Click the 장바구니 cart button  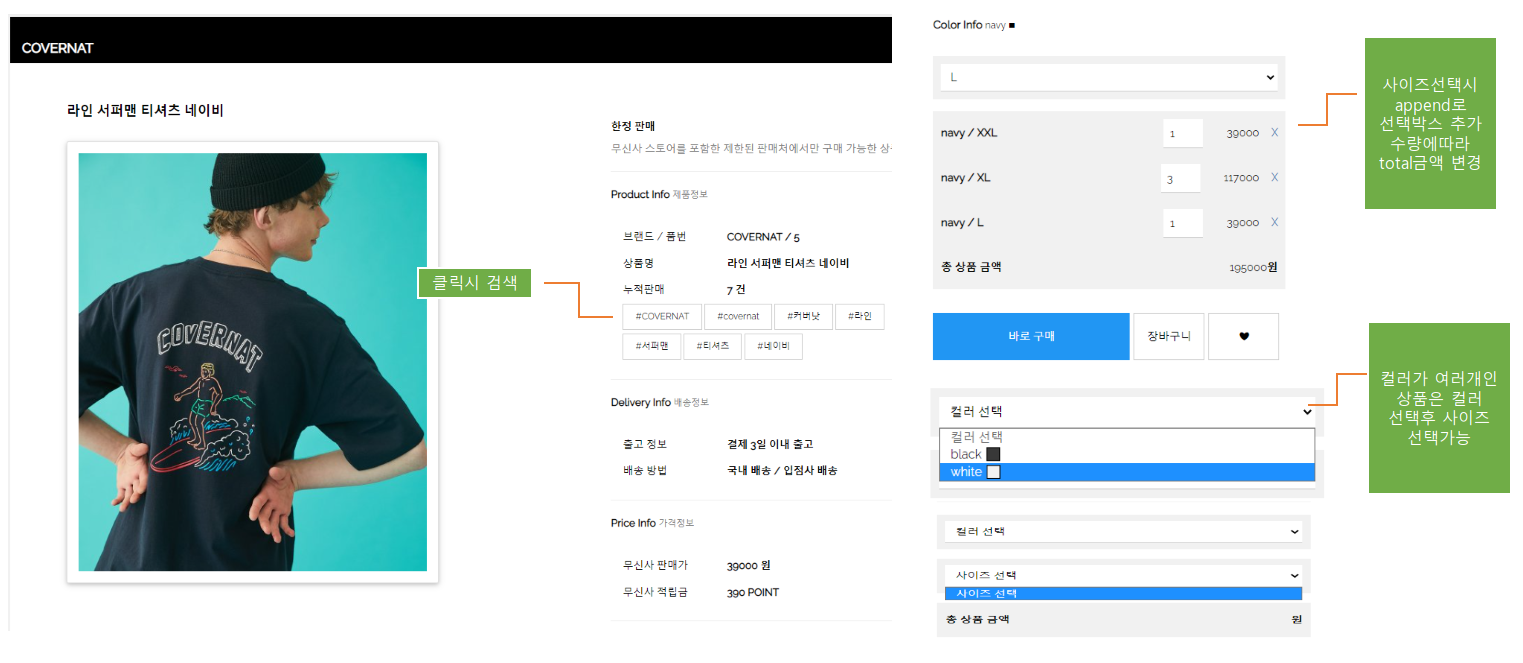click(1168, 336)
